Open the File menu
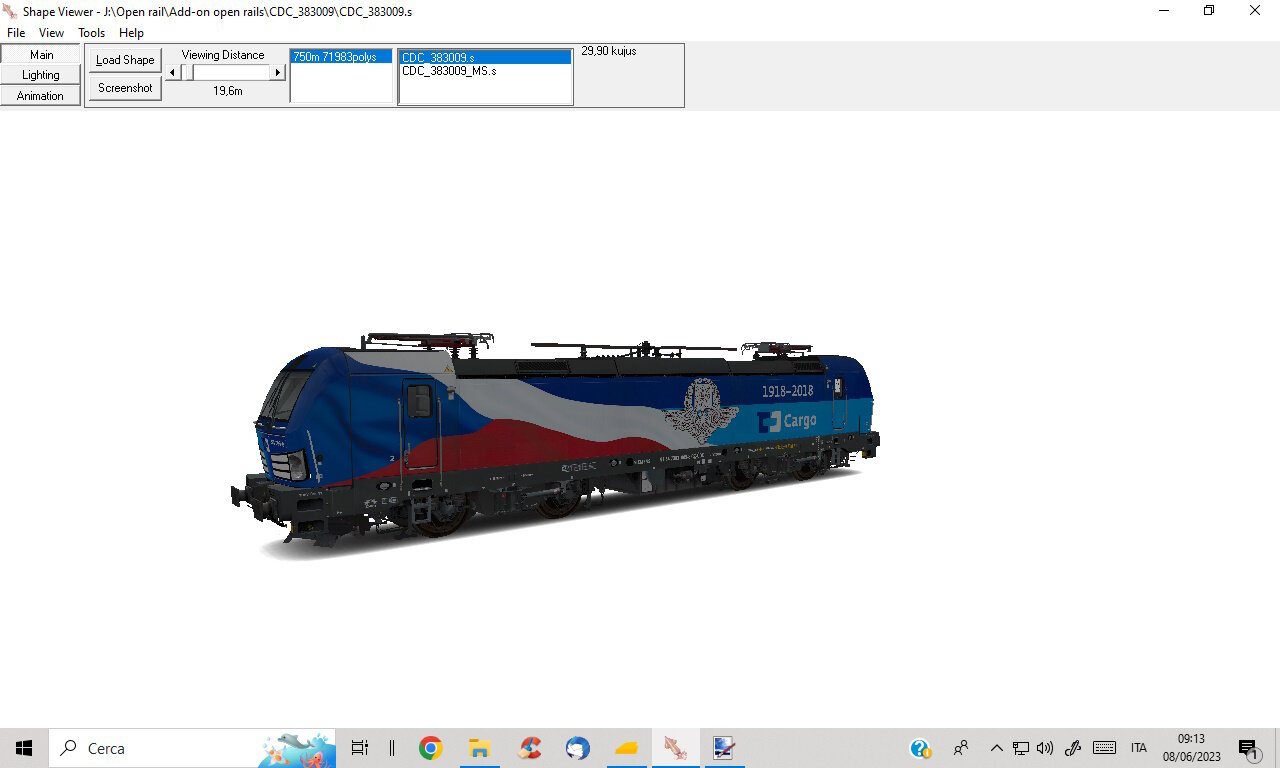1280x768 pixels. coord(16,33)
